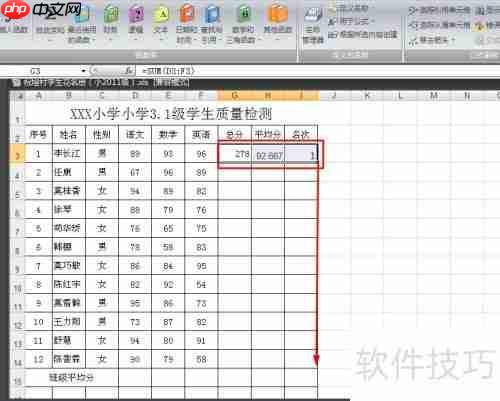Click sequence number cell "12"

(x=39, y=359)
